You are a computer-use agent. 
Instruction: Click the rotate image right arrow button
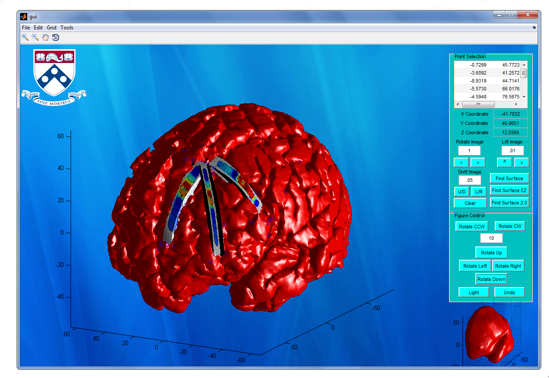point(478,162)
